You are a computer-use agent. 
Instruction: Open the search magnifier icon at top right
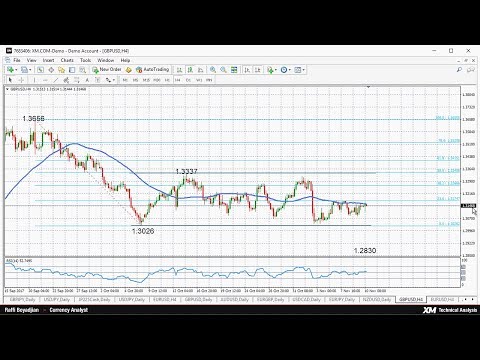[x=459, y=70]
